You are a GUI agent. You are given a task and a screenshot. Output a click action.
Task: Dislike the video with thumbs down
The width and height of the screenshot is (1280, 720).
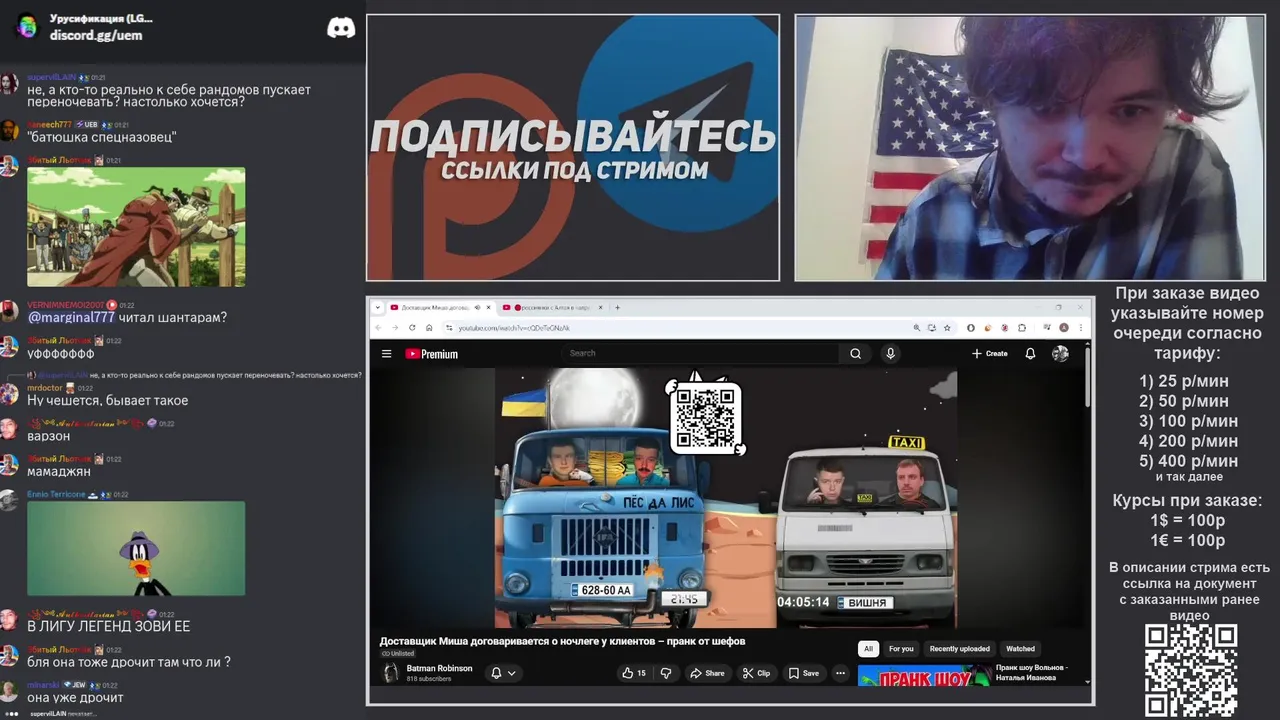tap(666, 673)
